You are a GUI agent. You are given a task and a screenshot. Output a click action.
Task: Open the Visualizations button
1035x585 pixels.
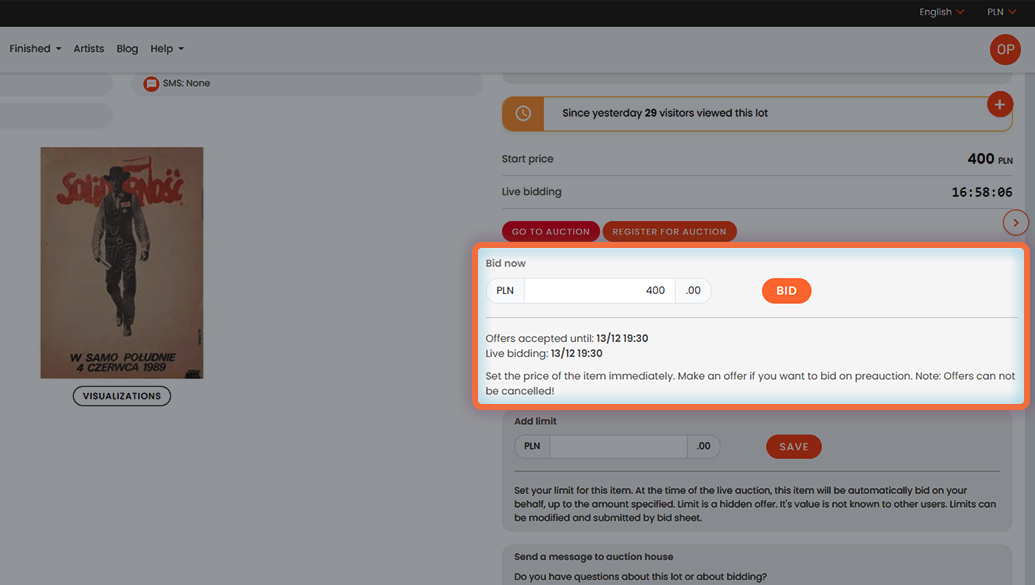click(121, 396)
